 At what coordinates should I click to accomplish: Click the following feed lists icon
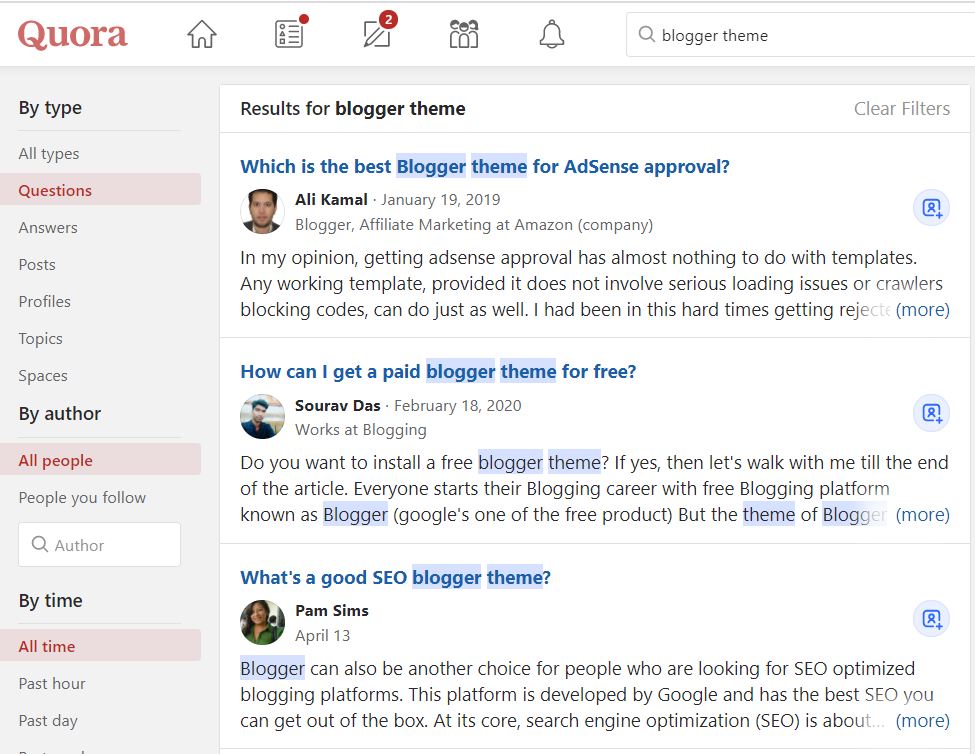click(288, 33)
